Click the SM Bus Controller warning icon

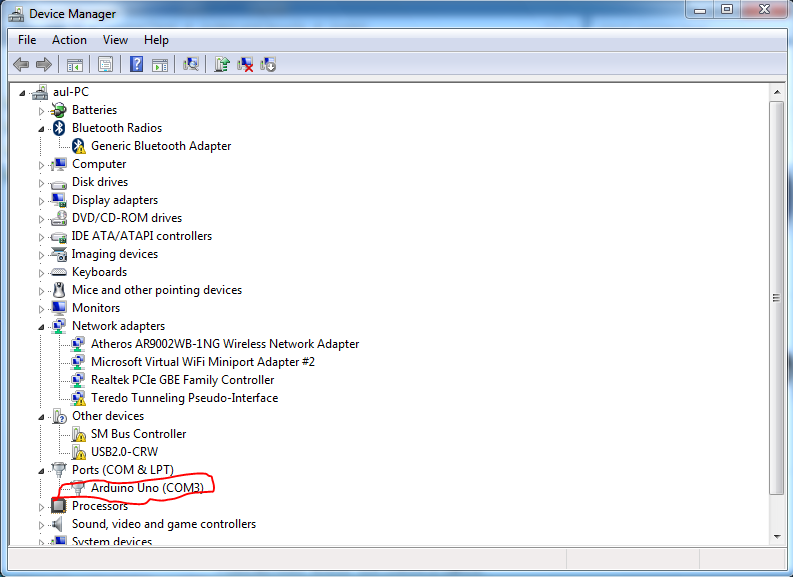click(78, 434)
